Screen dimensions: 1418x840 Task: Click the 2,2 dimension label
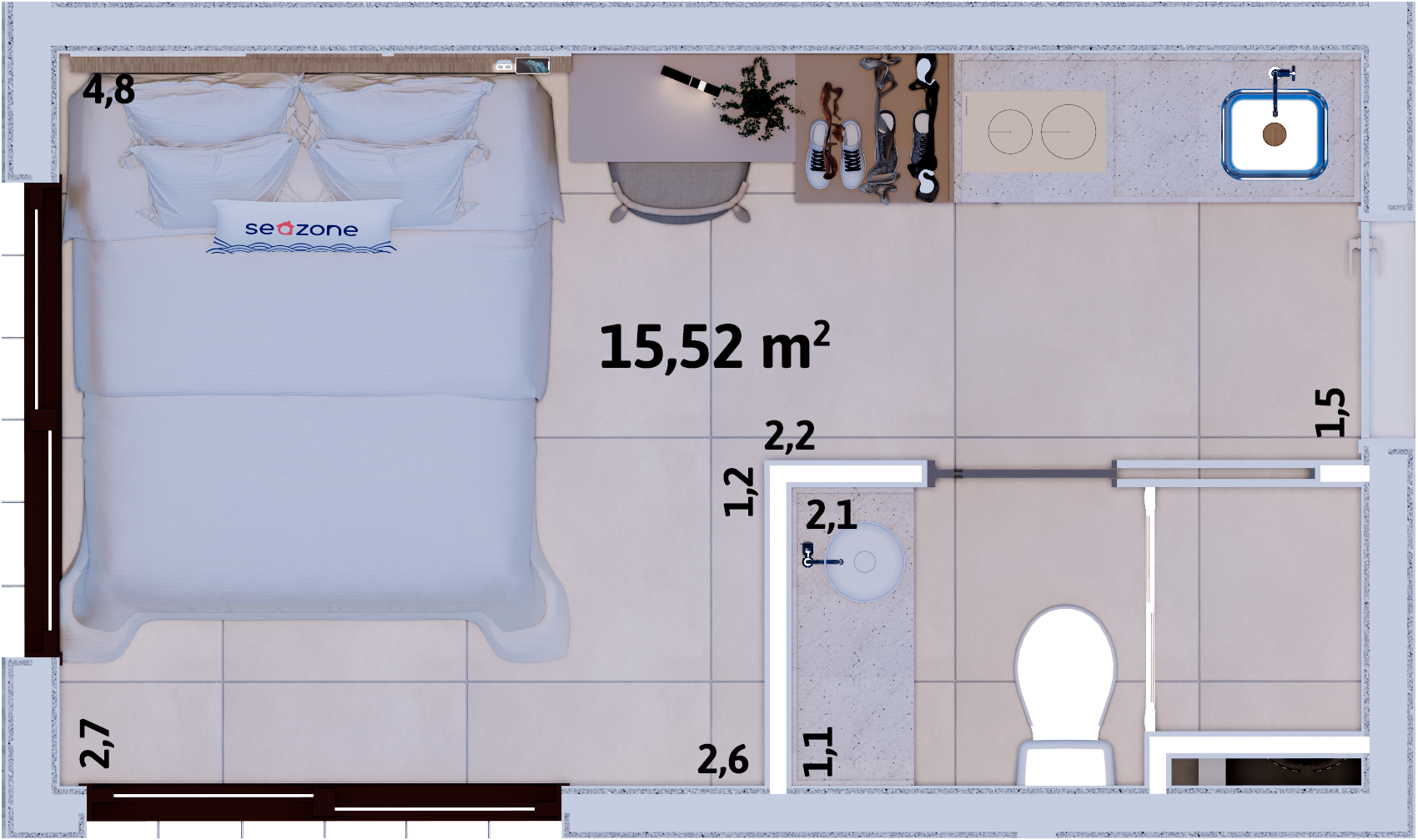point(789,435)
